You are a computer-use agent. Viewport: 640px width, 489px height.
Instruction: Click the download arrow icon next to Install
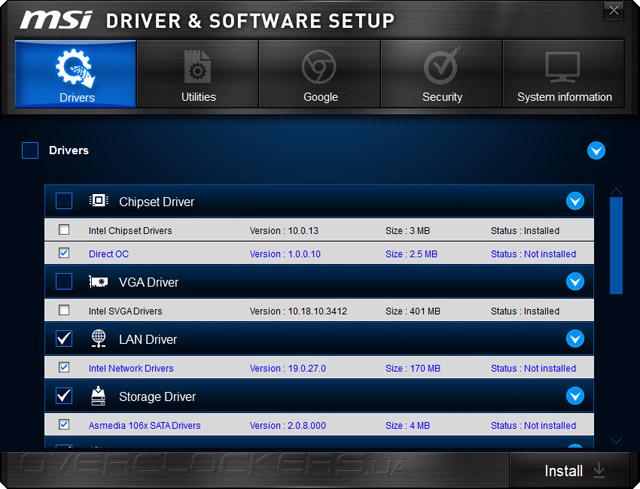(x=599, y=471)
